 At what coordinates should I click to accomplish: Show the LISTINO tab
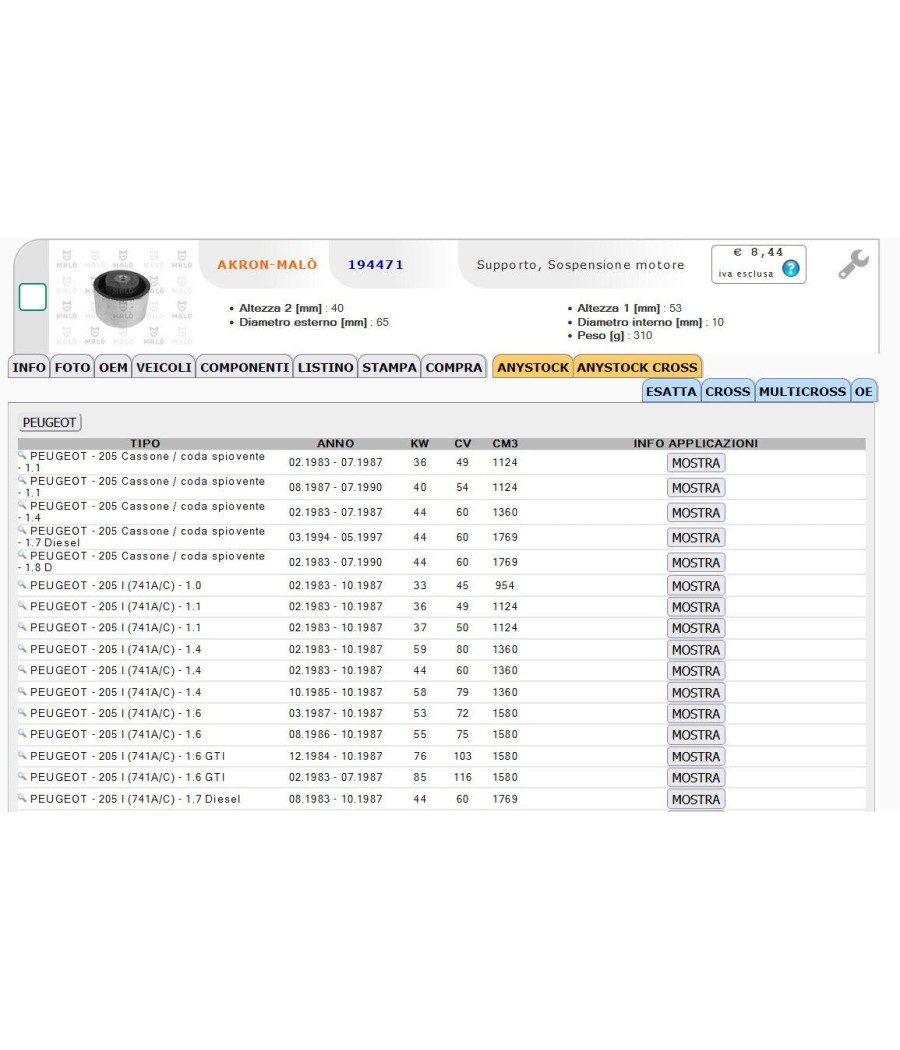(x=325, y=367)
